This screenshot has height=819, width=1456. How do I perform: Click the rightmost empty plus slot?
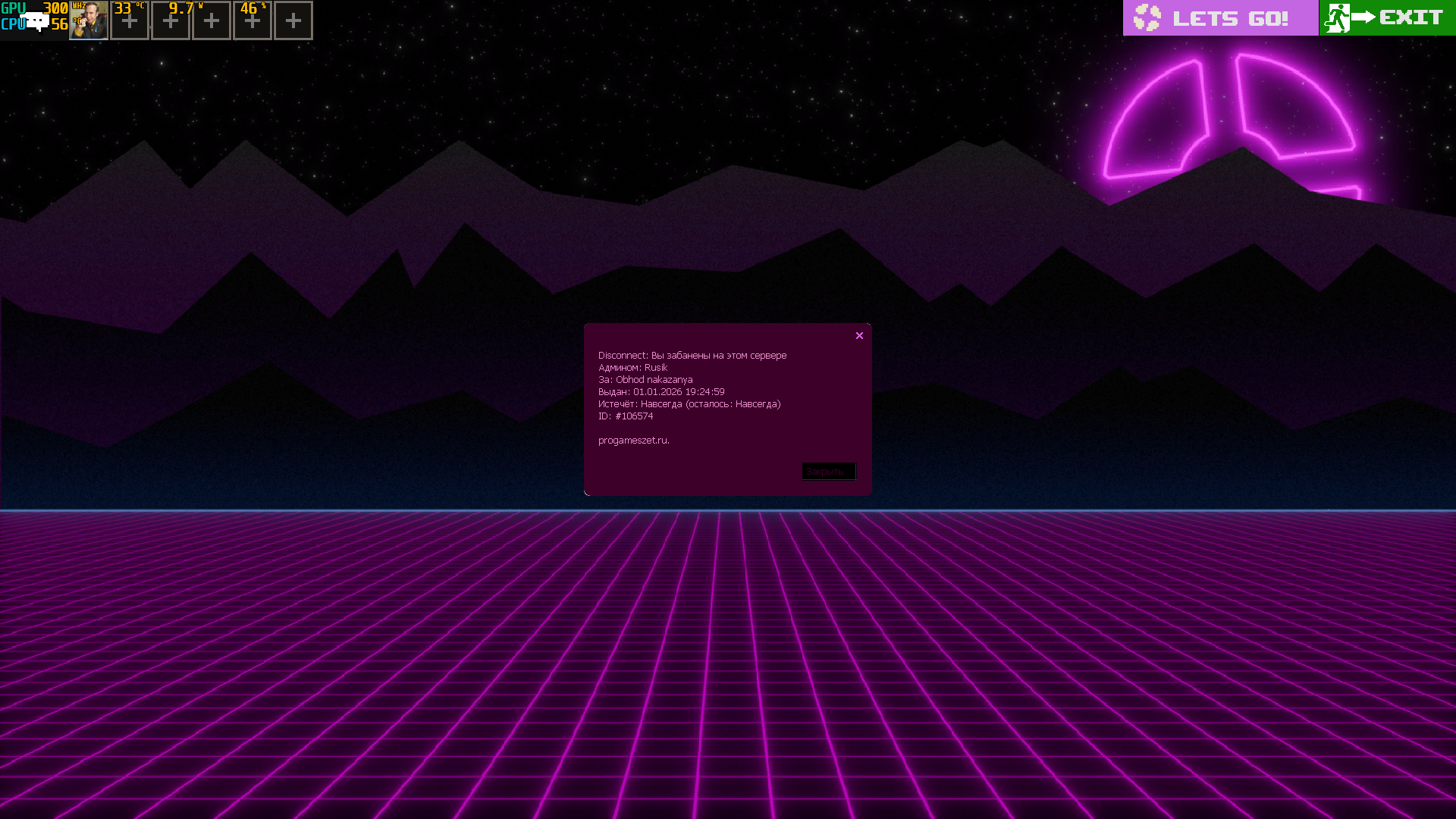point(293,21)
